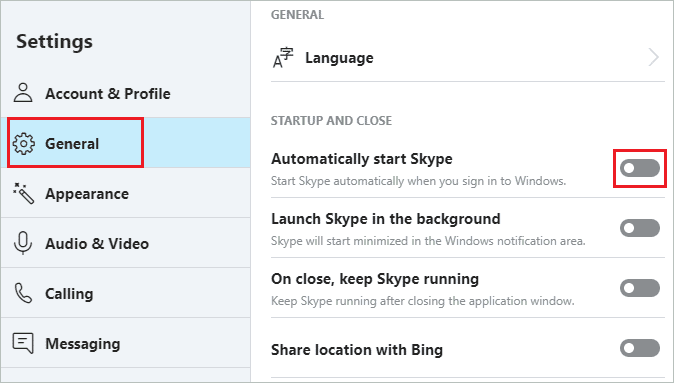
Task: Expand the Language chevron arrow
Action: pos(653,57)
